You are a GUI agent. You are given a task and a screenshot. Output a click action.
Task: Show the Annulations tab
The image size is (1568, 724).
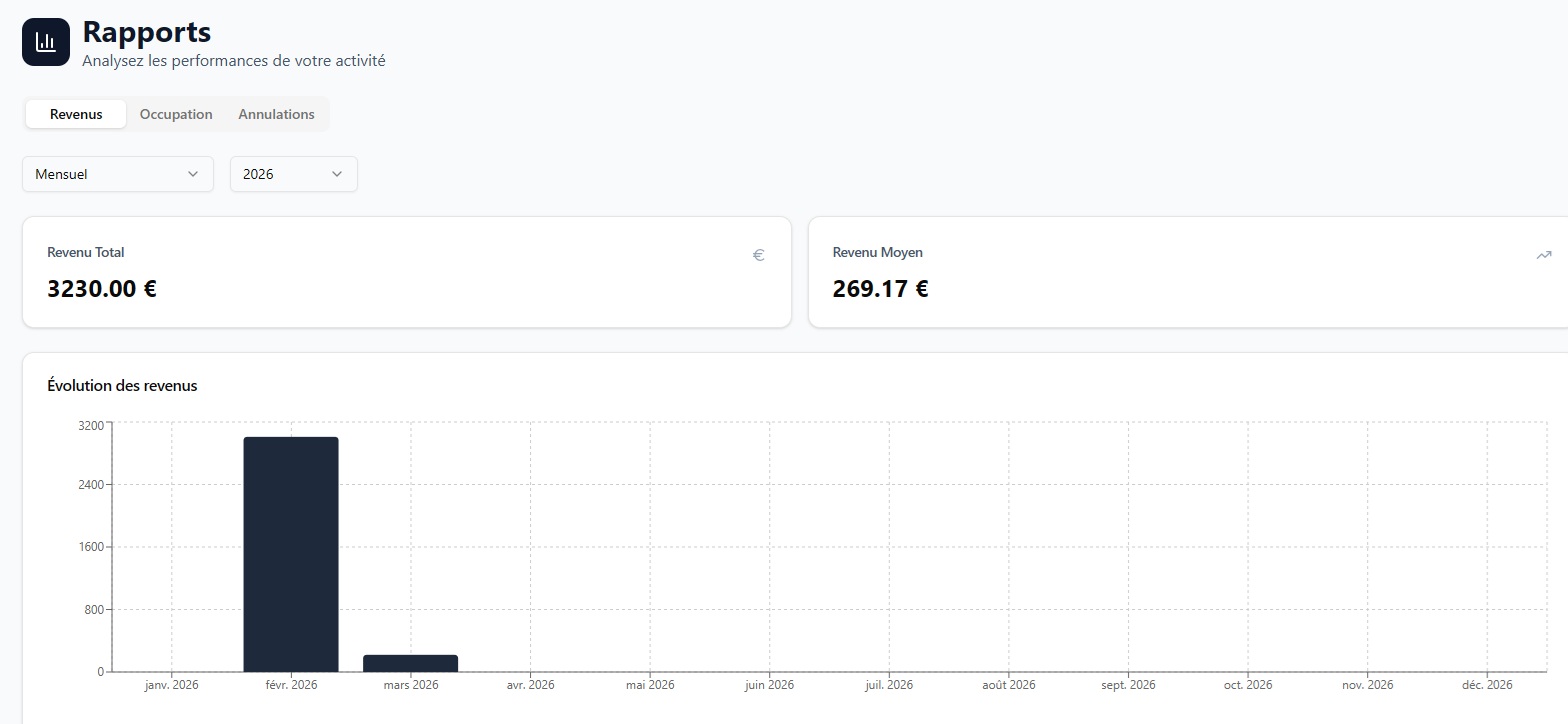click(x=276, y=114)
